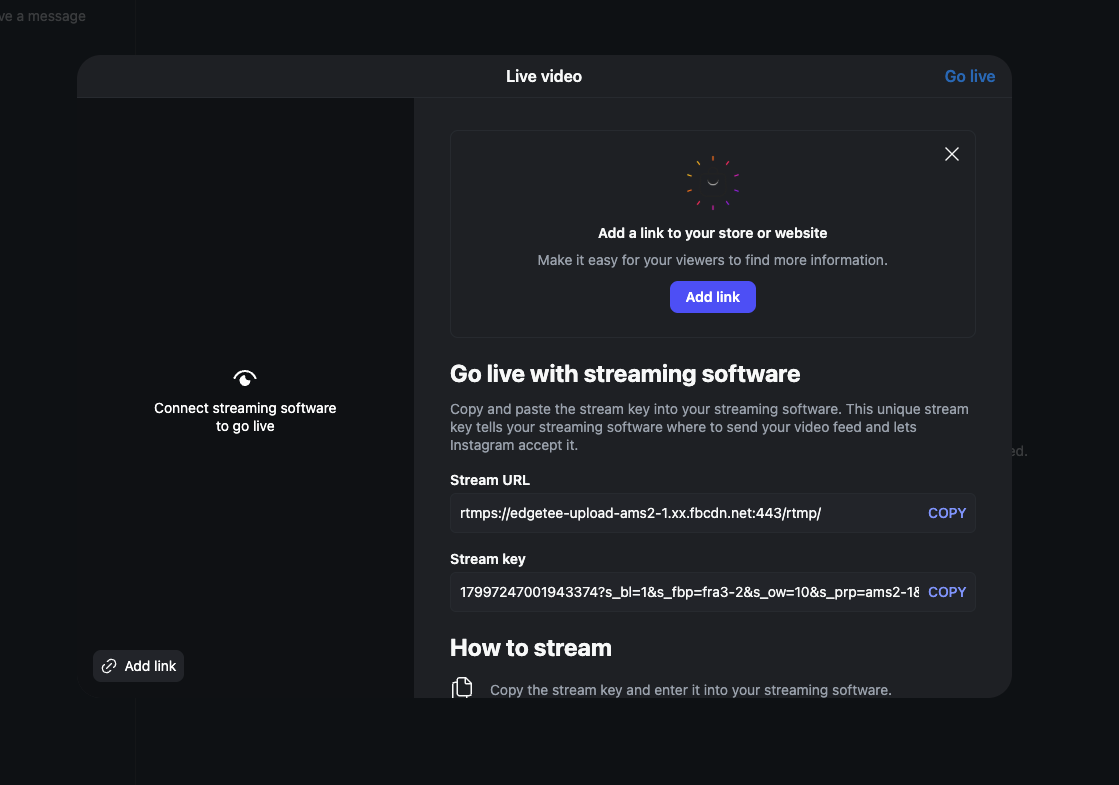Screen dimensions: 1119x785
Task: Click Add link under the video preview
Action: (138, 666)
